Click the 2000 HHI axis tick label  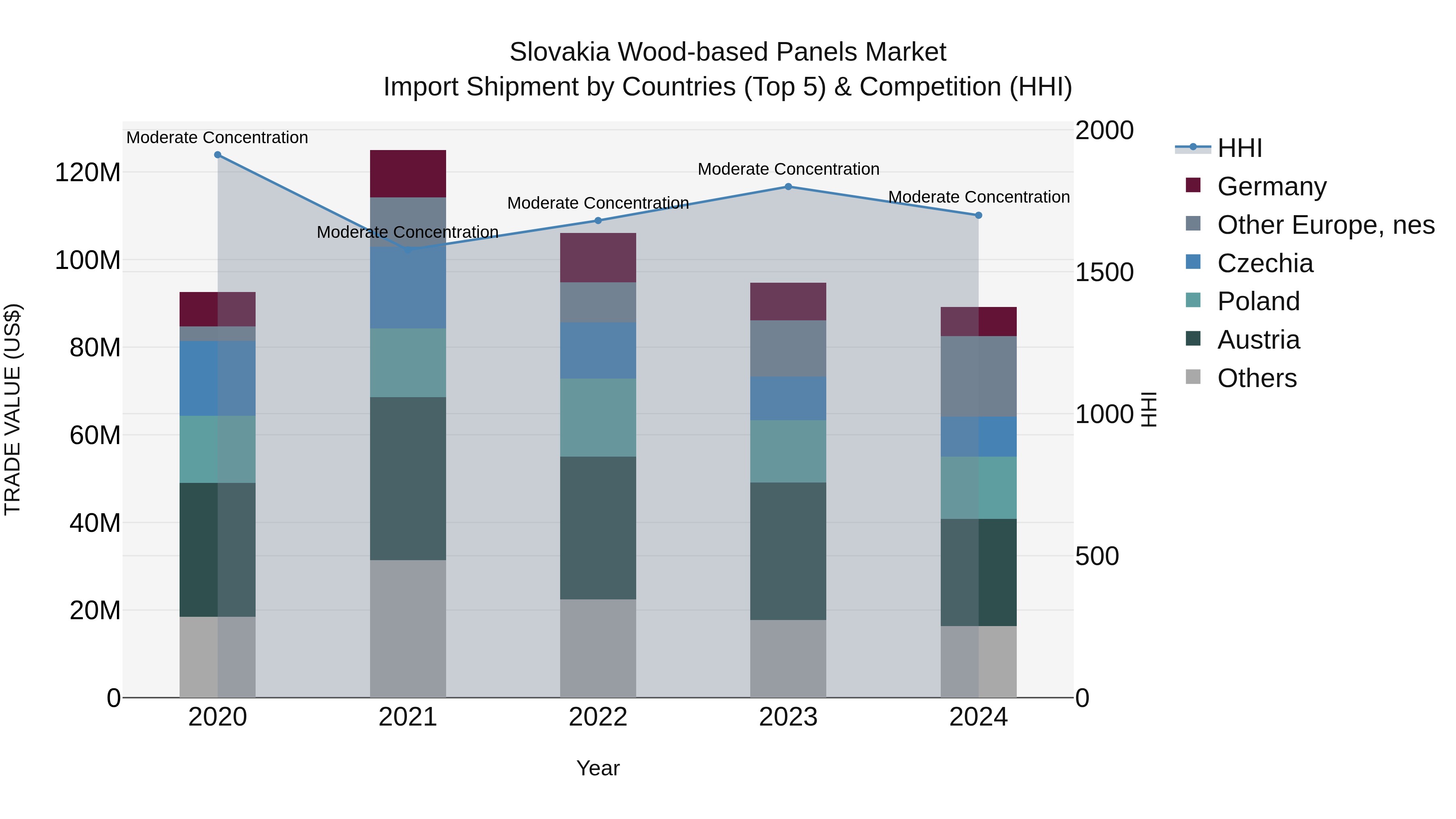pos(1105,131)
